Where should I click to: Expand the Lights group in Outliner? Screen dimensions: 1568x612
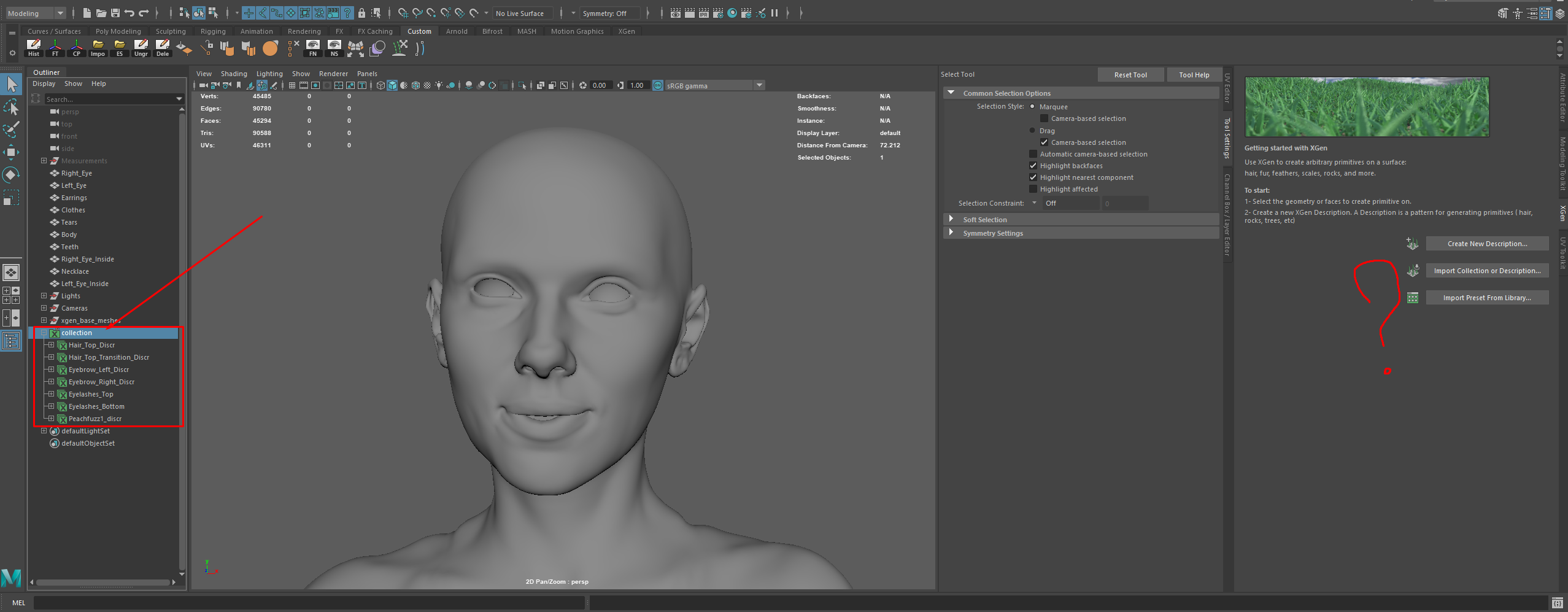[x=44, y=296]
